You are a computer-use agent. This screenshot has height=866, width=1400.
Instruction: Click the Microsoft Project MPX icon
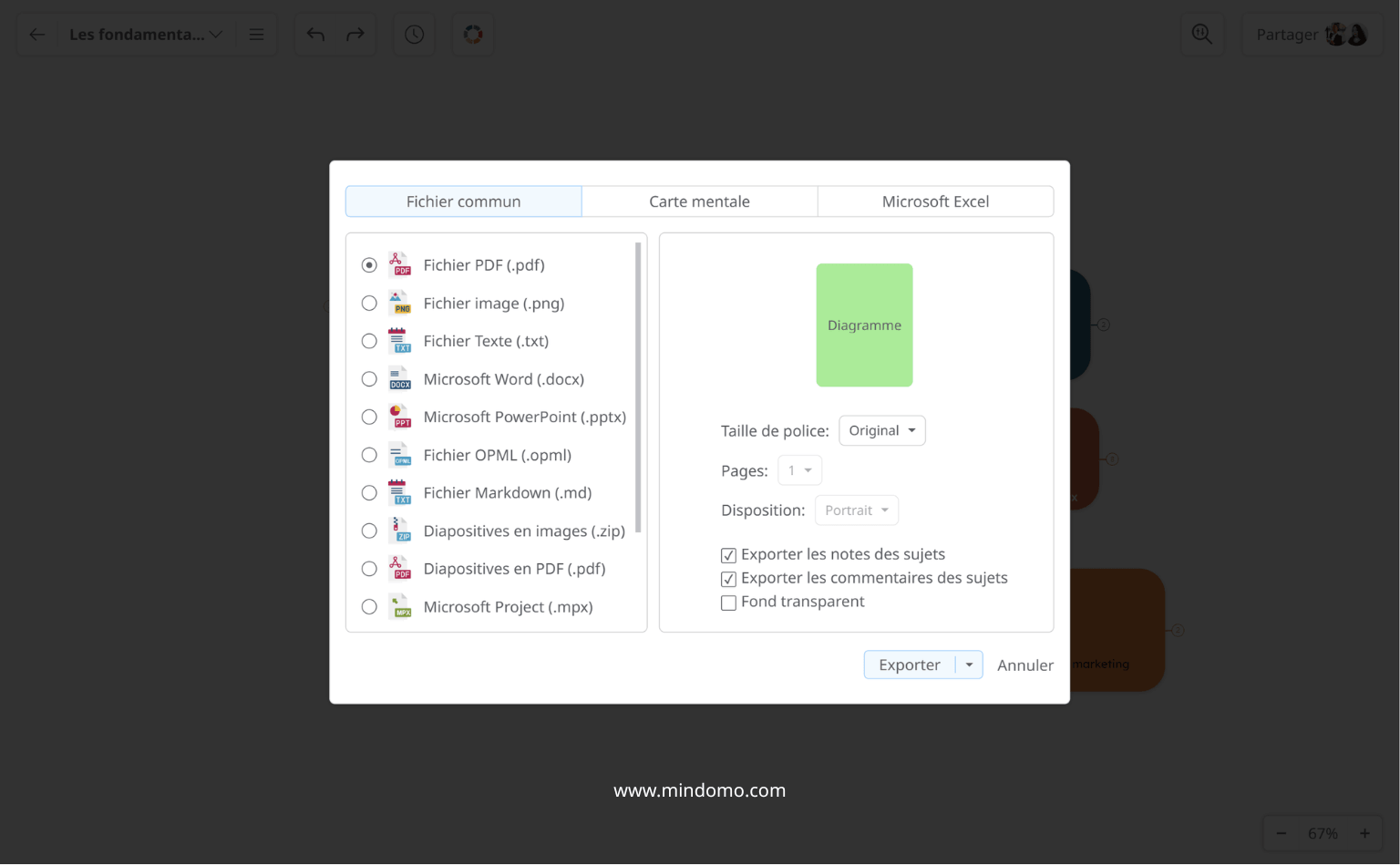click(399, 607)
